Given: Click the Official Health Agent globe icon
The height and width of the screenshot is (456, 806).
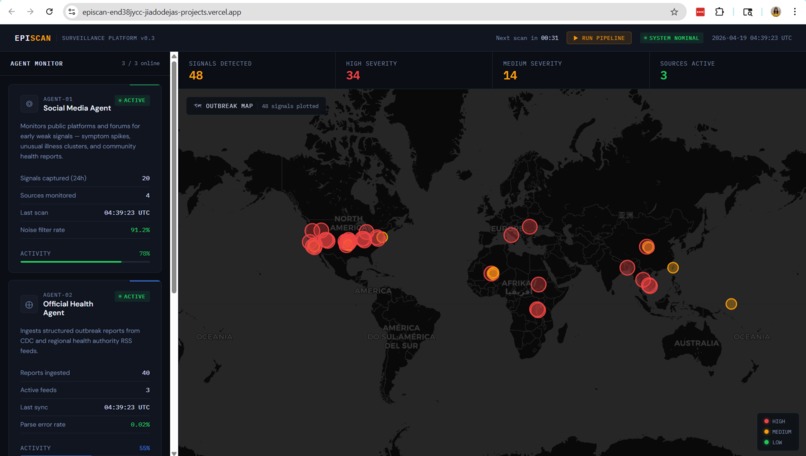Looking at the screenshot, I should (x=29, y=304).
